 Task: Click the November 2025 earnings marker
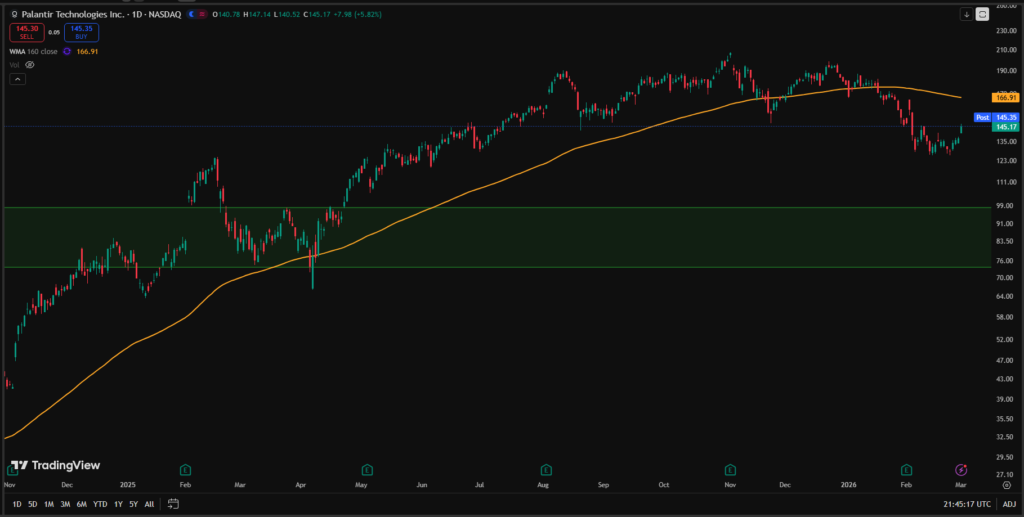tap(730, 469)
